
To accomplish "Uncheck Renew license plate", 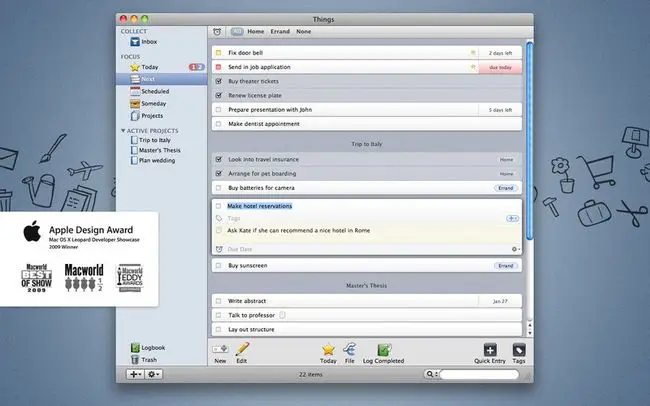I will (x=218, y=95).
